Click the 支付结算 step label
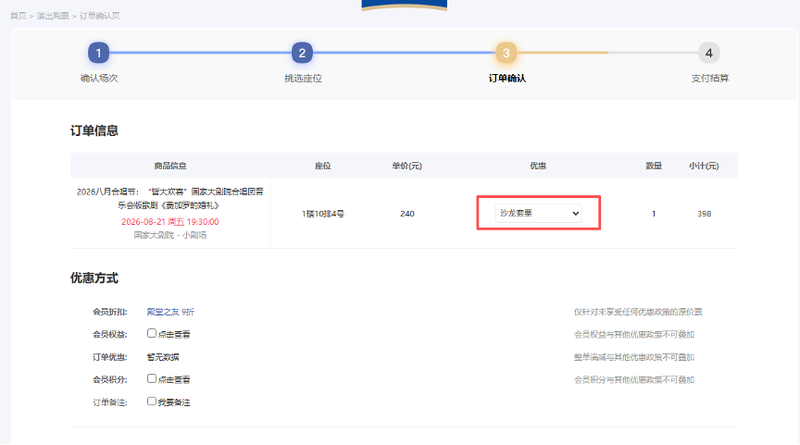This screenshot has width=800, height=445. [710, 78]
